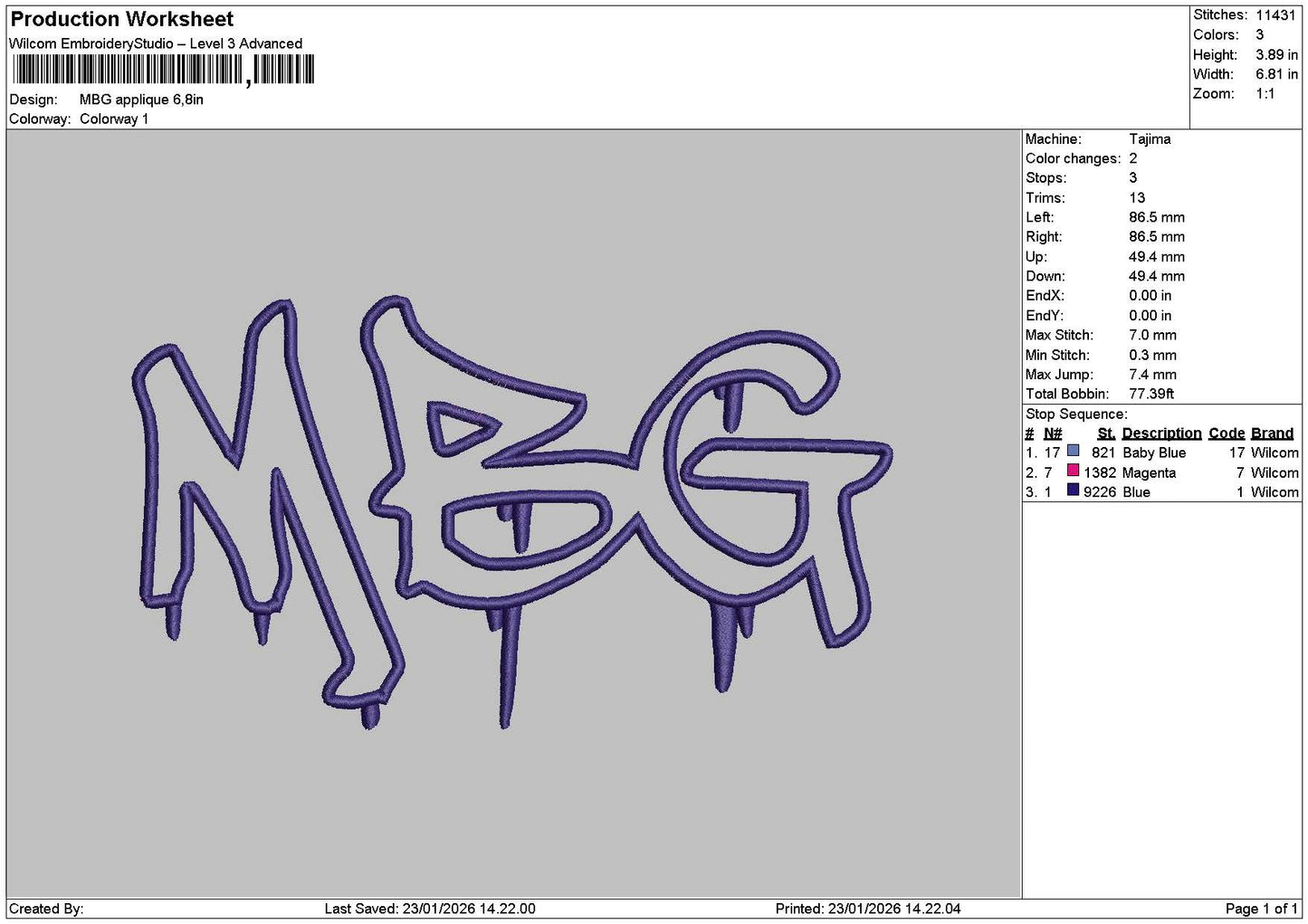
Task: Click the 'Colorway 1' value
Action: 114,119
